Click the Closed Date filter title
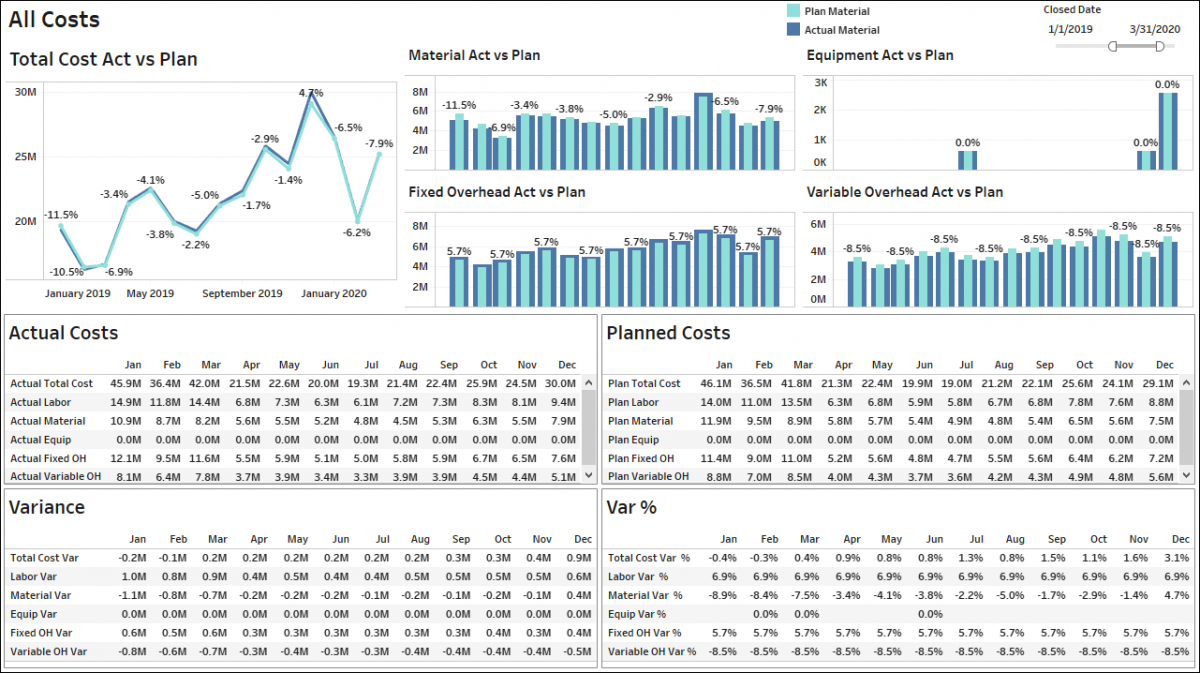 tap(1072, 9)
